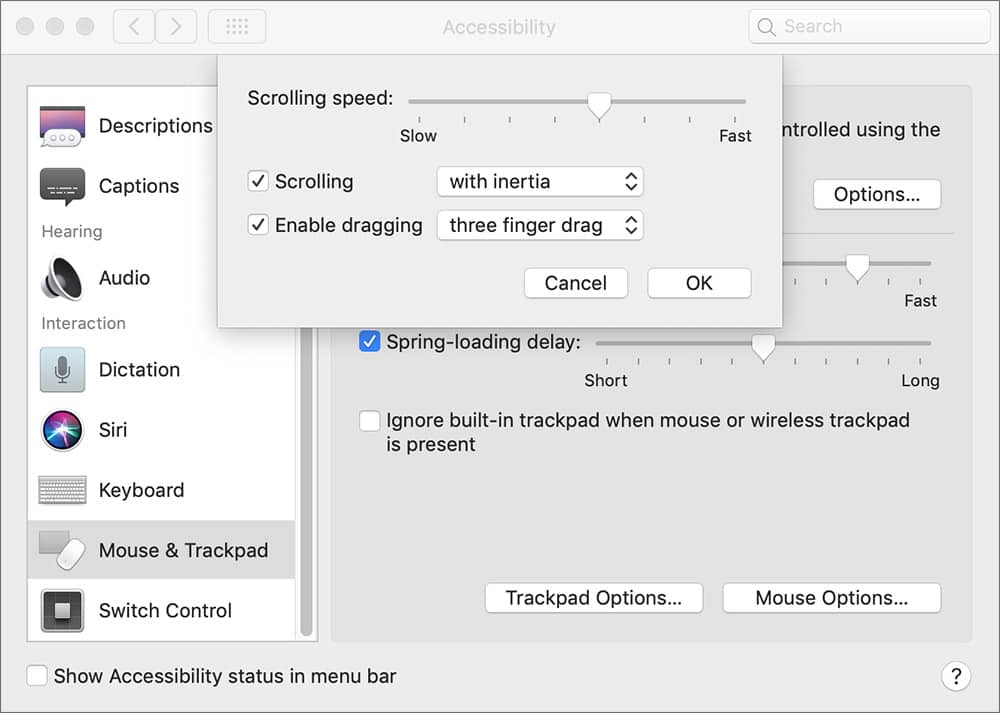The width and height of the screenshot is (1000, 713).
Task: Open Trackpad Options dialog
Action: (x=593, y=597)
